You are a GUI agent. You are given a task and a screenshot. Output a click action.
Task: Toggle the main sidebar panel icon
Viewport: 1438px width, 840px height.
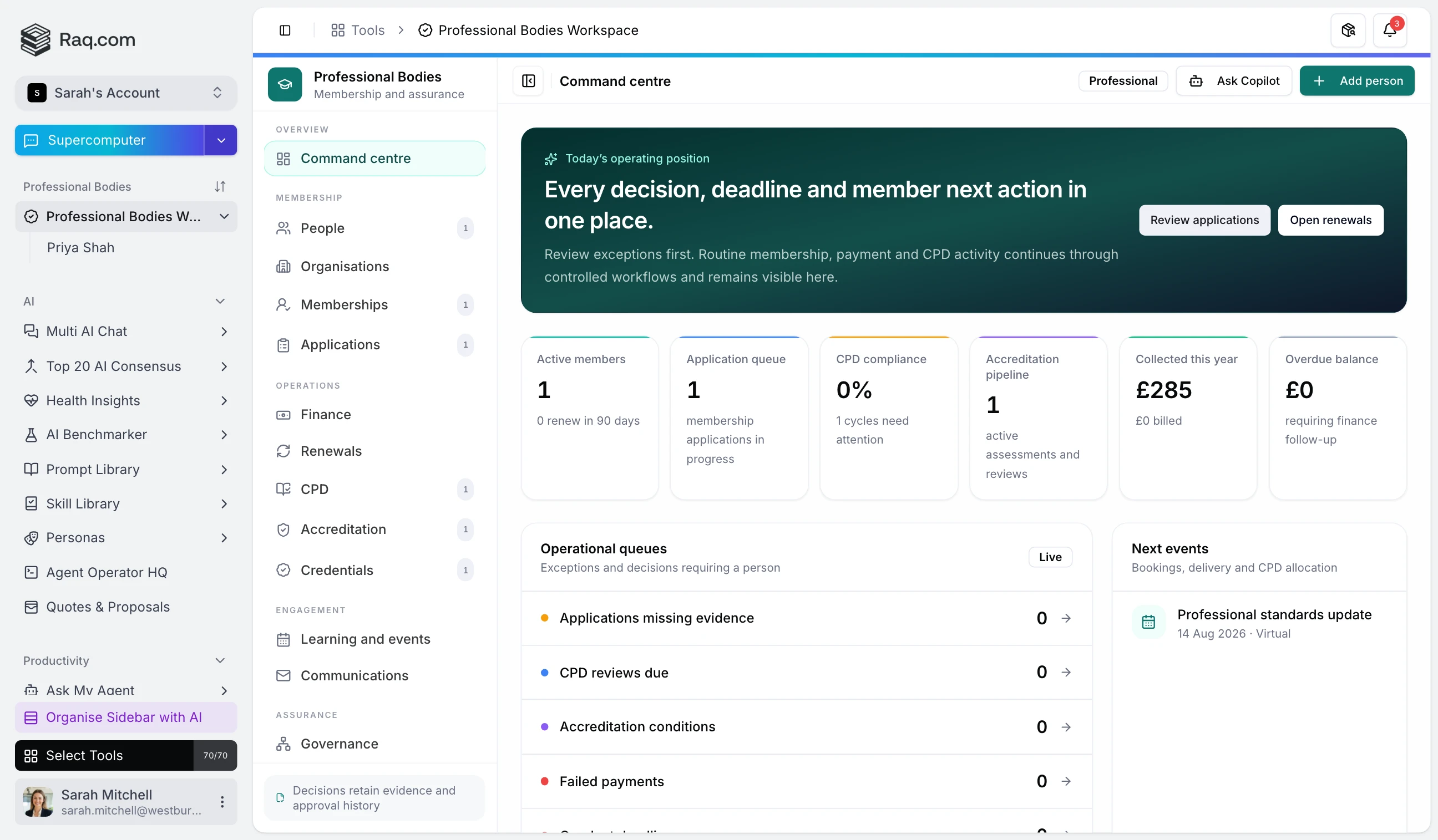(285, 30)
